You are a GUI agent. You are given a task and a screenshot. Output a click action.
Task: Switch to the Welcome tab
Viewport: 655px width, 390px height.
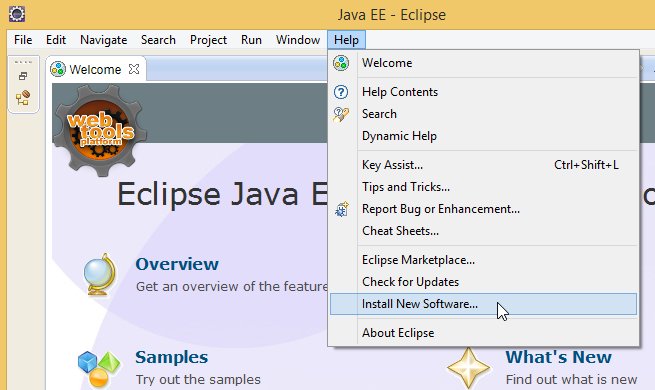coord(96,69)
